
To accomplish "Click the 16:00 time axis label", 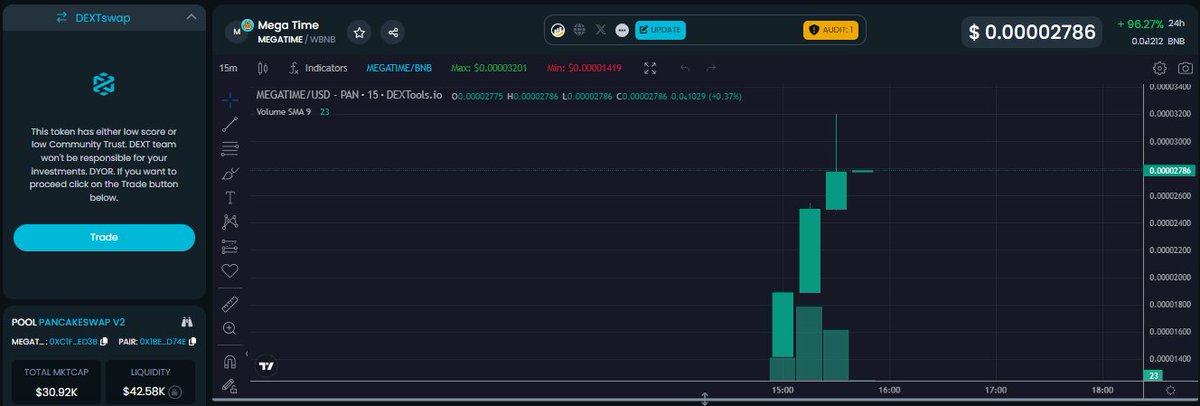I will coord(889,389).
